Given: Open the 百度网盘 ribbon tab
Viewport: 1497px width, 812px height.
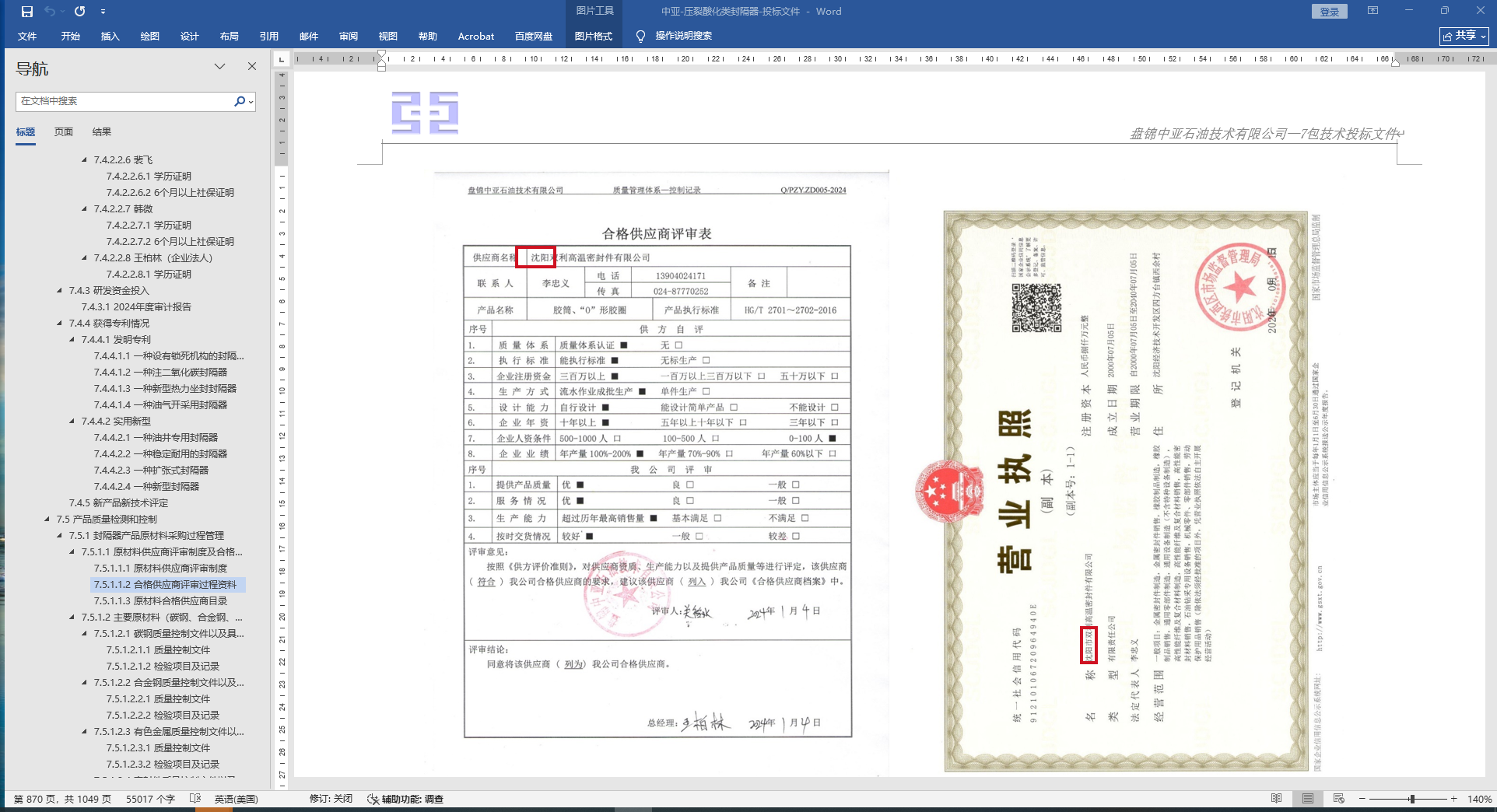Looking at the screenshot, I should coord(534,37).
